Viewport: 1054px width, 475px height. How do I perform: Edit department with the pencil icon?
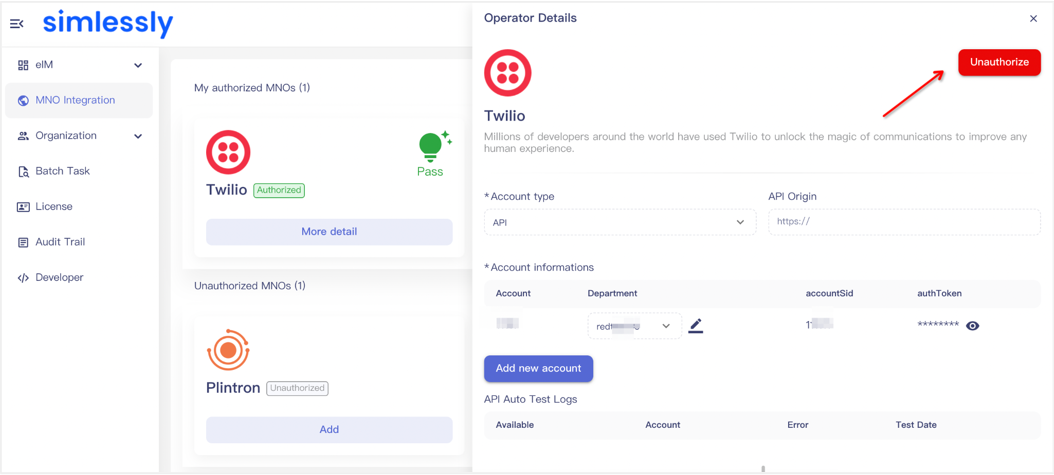[x=696, y=326]
